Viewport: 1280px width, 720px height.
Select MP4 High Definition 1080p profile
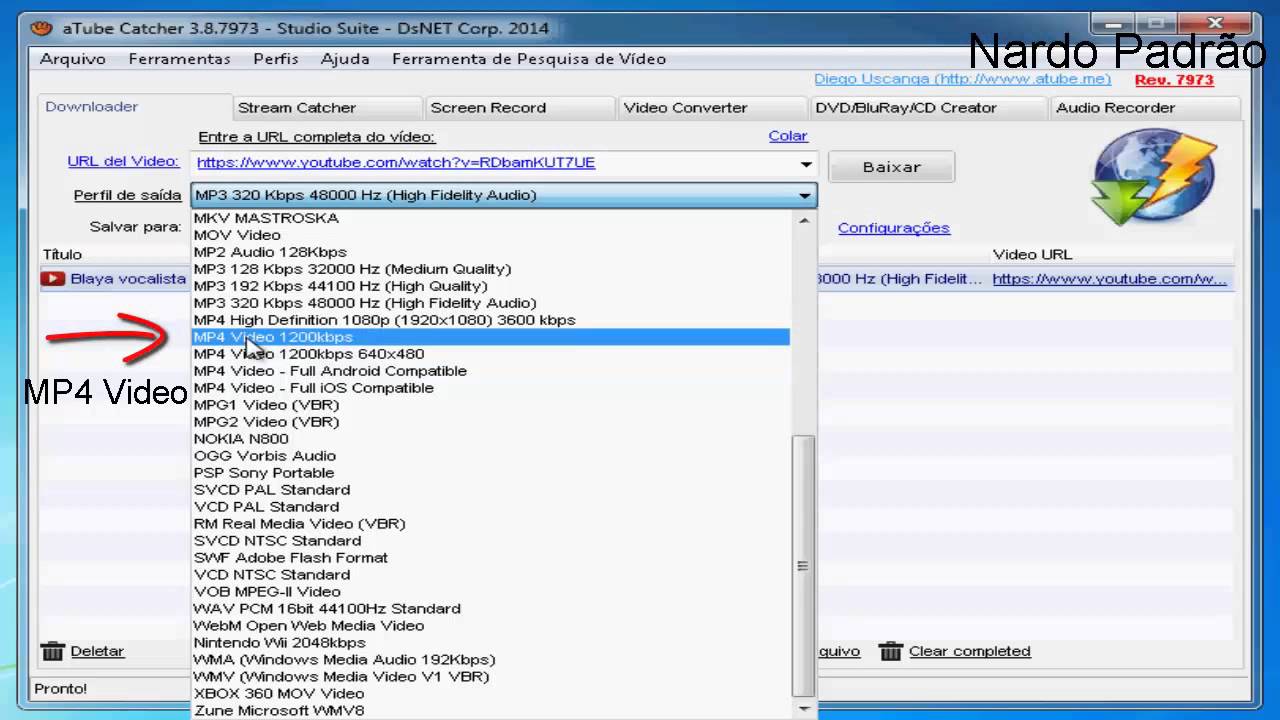tap(491, 320)
